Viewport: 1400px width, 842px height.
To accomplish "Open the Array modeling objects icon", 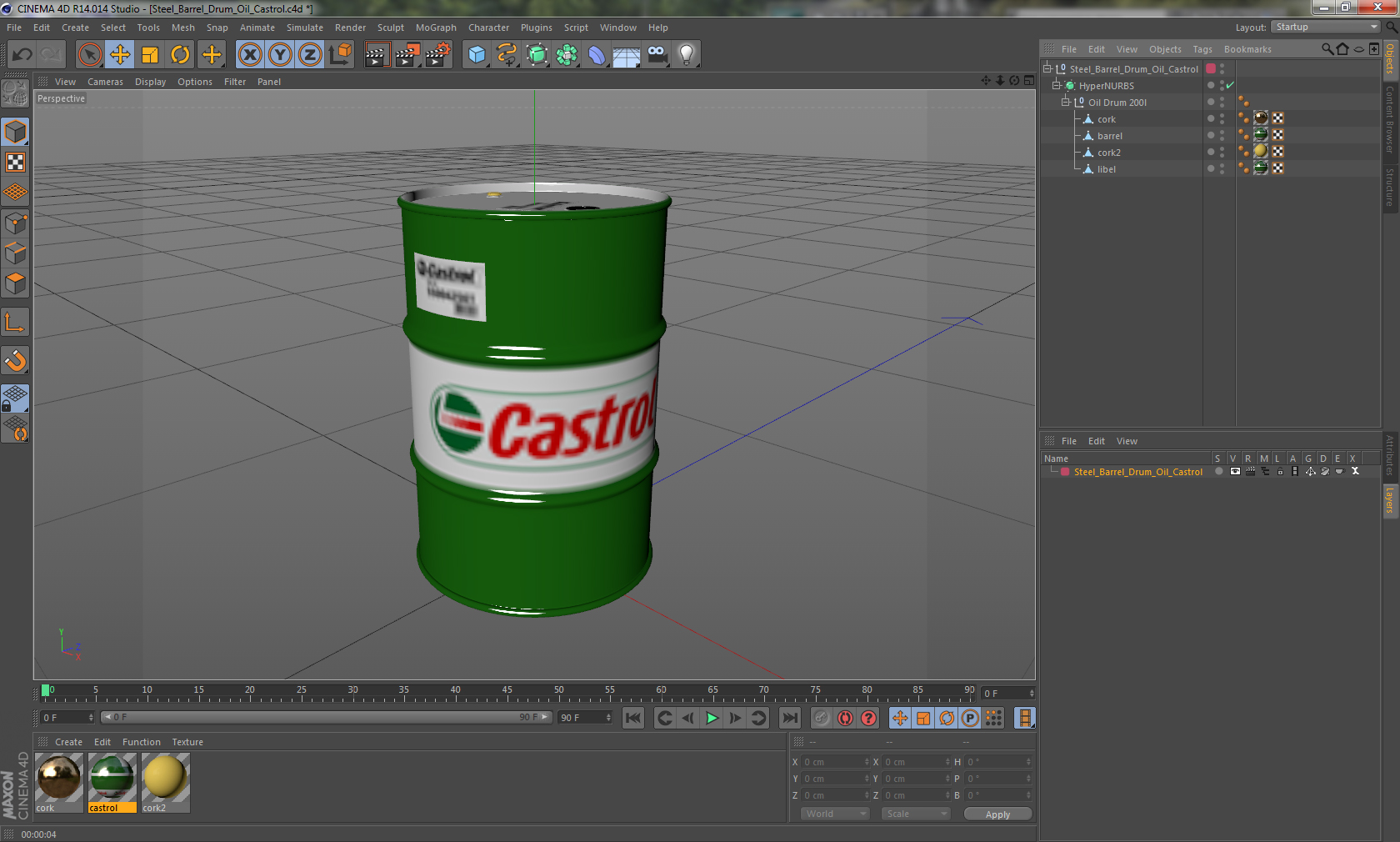I will [567, 55].
